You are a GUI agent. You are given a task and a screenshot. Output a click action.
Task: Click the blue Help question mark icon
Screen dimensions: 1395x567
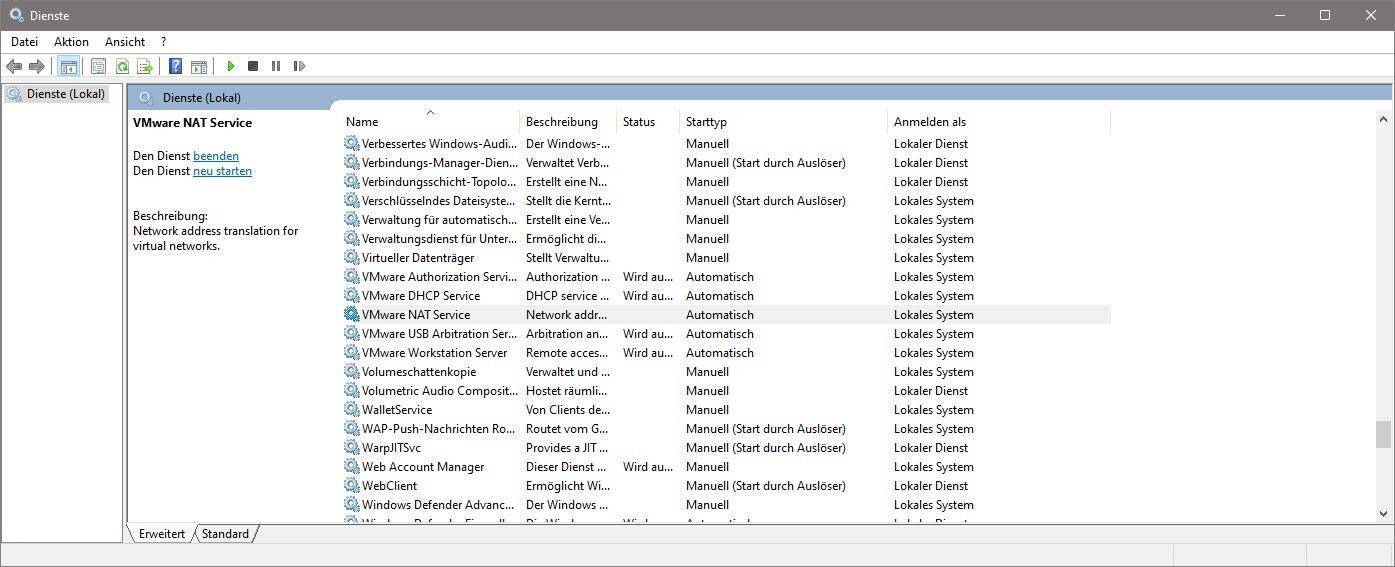tap(175, 66)
